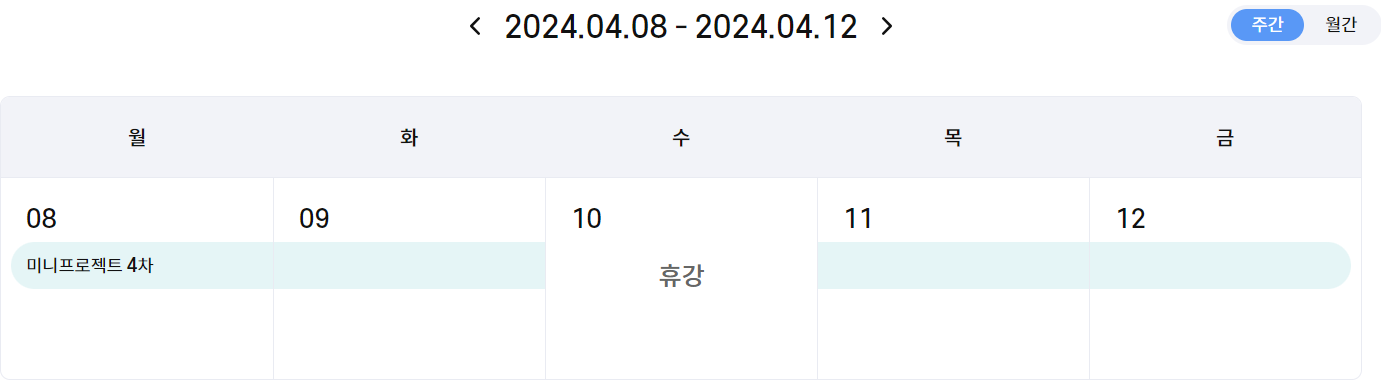The image size is (1381, 383).
Task: Select the 목 (Thursday) column header
Action: [x=953, y=138]
